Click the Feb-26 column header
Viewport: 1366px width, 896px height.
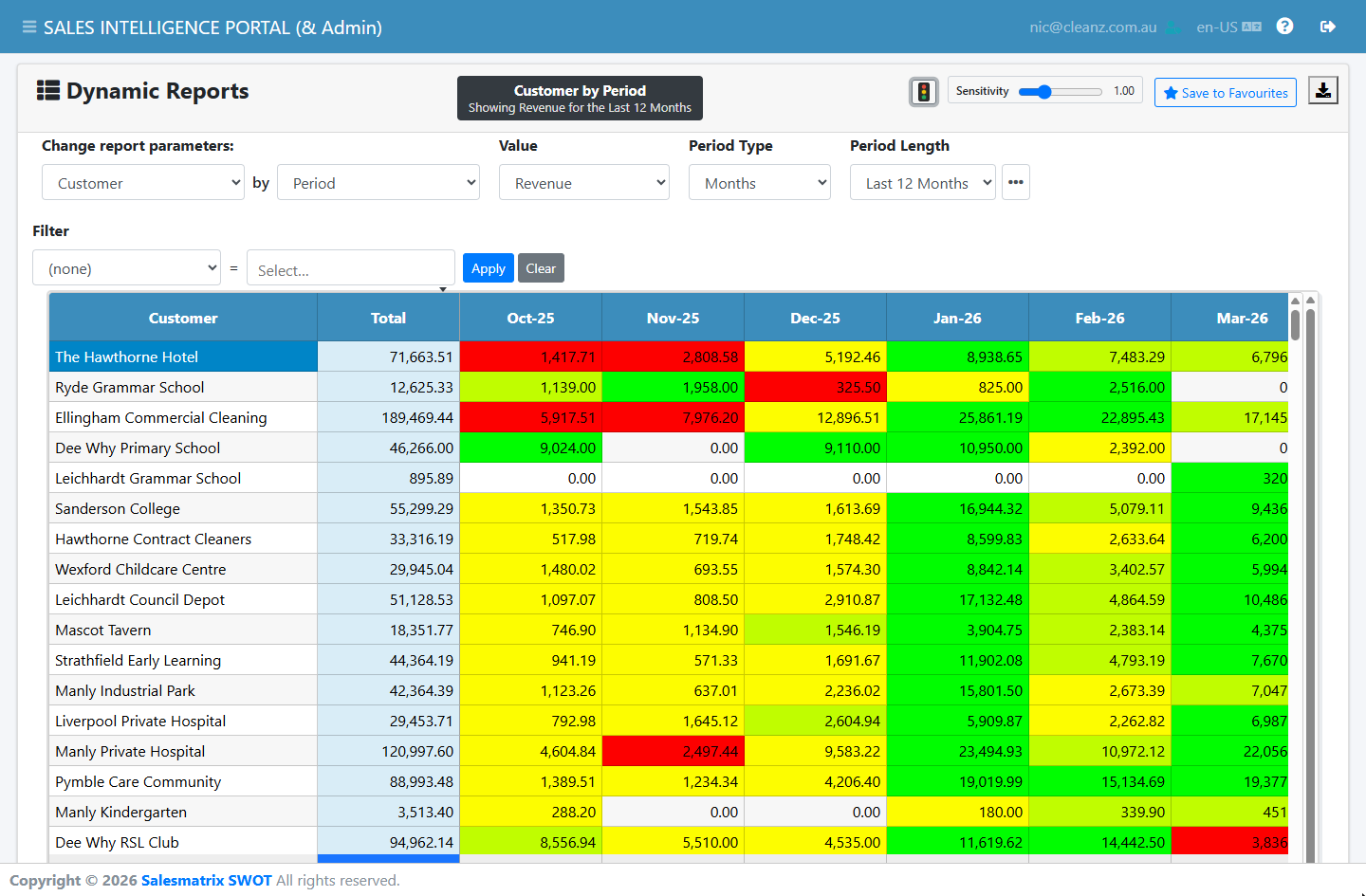coord(1099,318)
